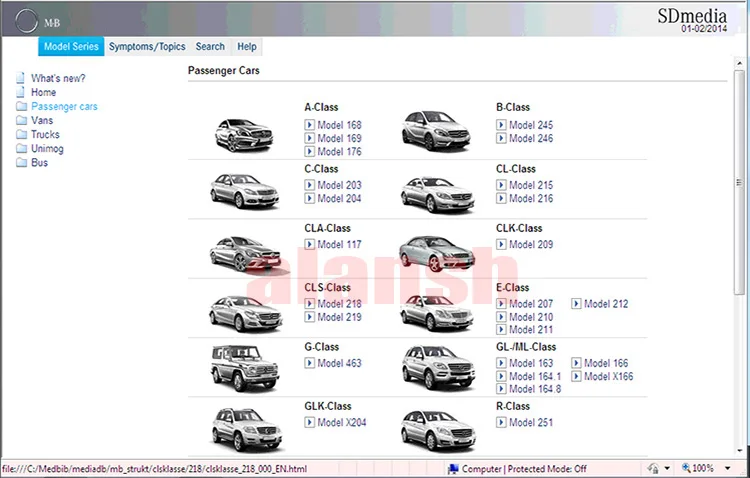Click the What's new? page icon
Screen dimensions: 750x478
pos(21,78)
